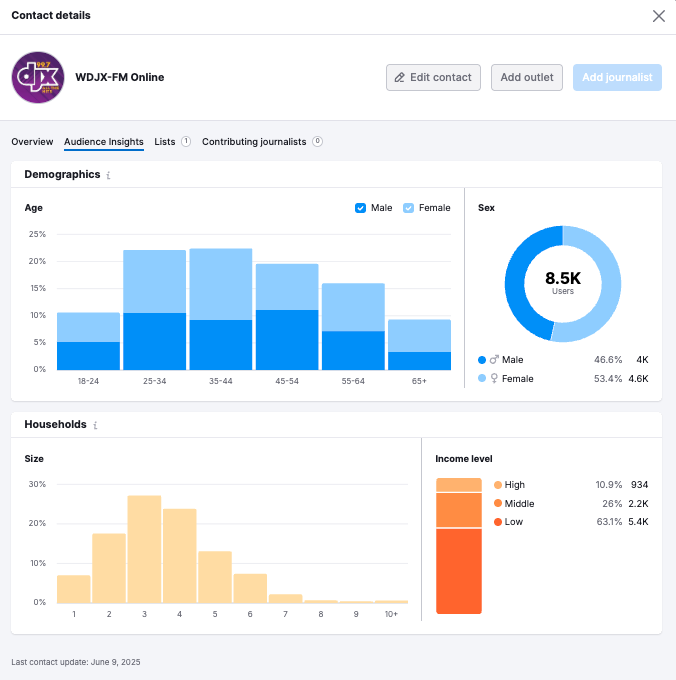Click the Add outlet button
Image resolution: width=676 pixels, height=680 pixels.
tap(527, 78)
